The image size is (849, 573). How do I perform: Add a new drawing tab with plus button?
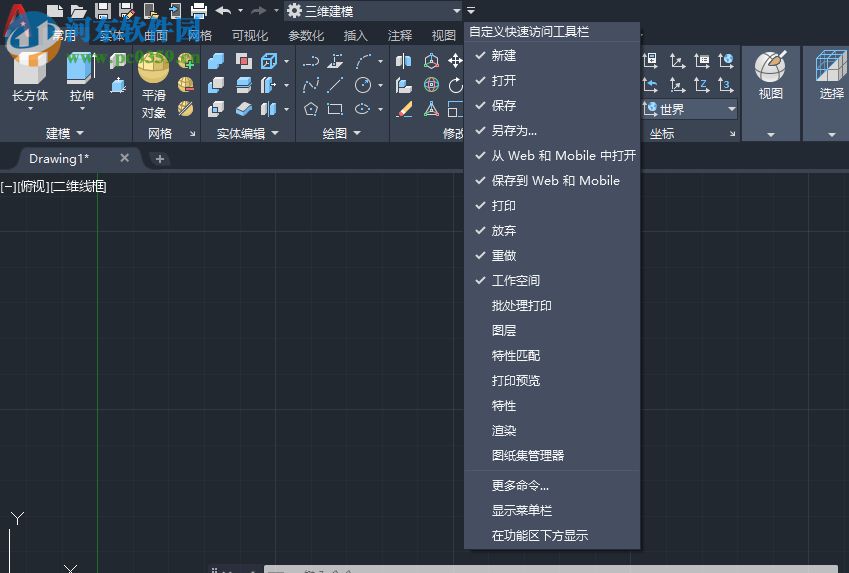pyautogui.click(x=160, y=159)
